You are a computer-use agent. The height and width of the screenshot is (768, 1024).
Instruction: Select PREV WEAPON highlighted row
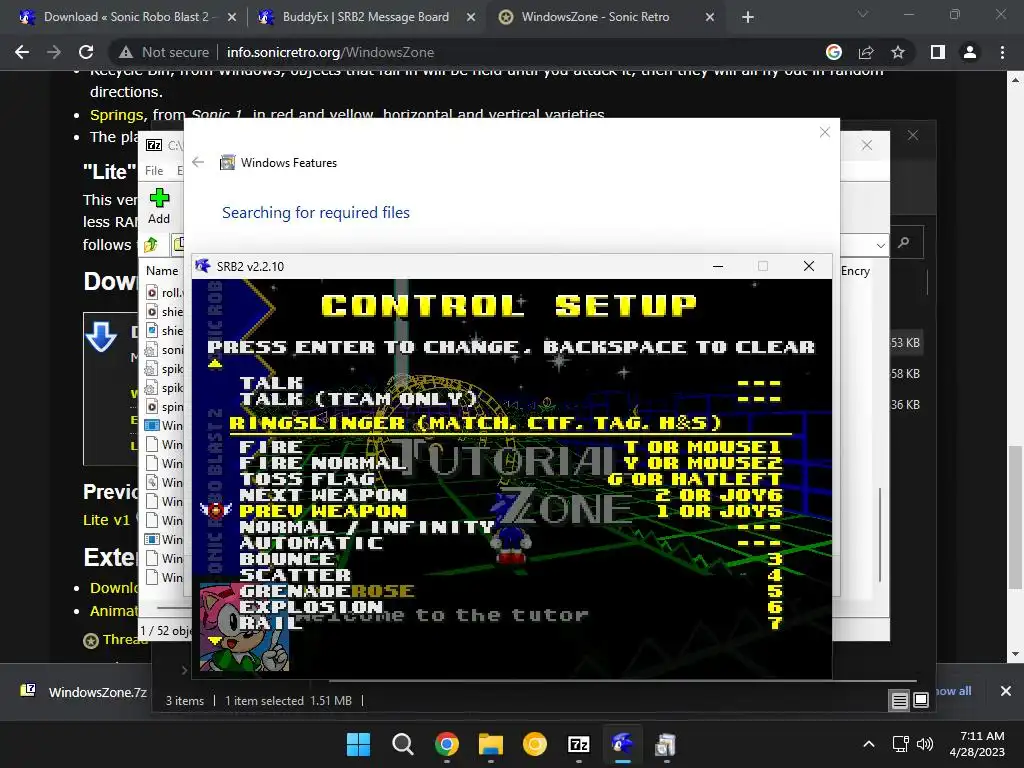(x=509, y=511)
